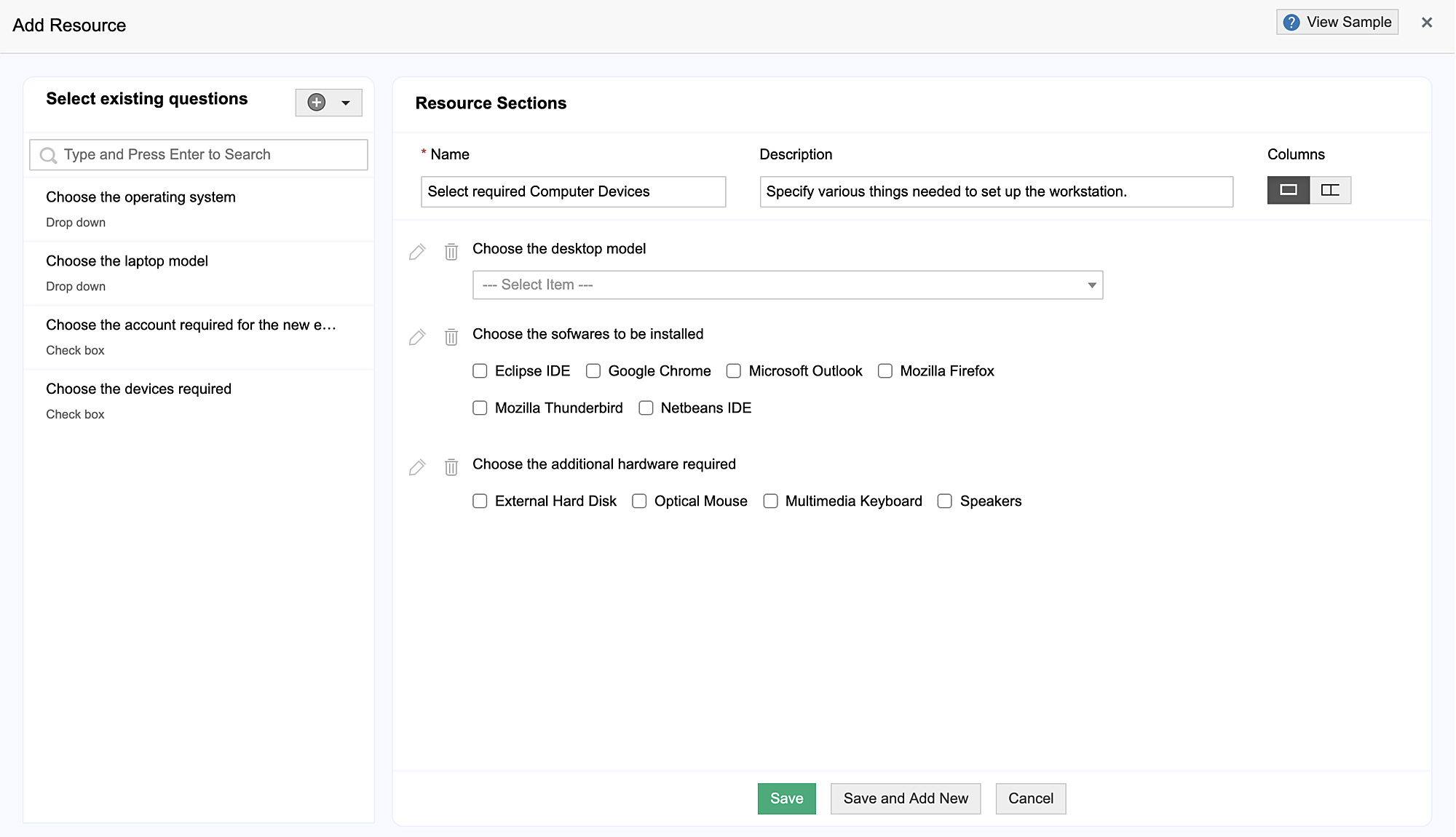The image size is (1456, 837).
Task: Open the View Sample help link
Action: pos(1337,23)
